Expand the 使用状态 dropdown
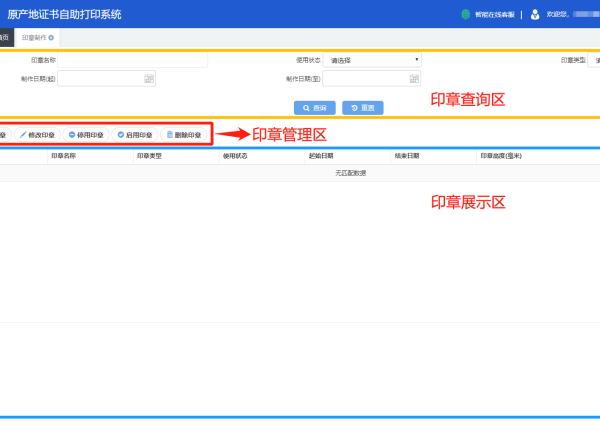This screenshot has height=431, width=600. coord(372,60)
